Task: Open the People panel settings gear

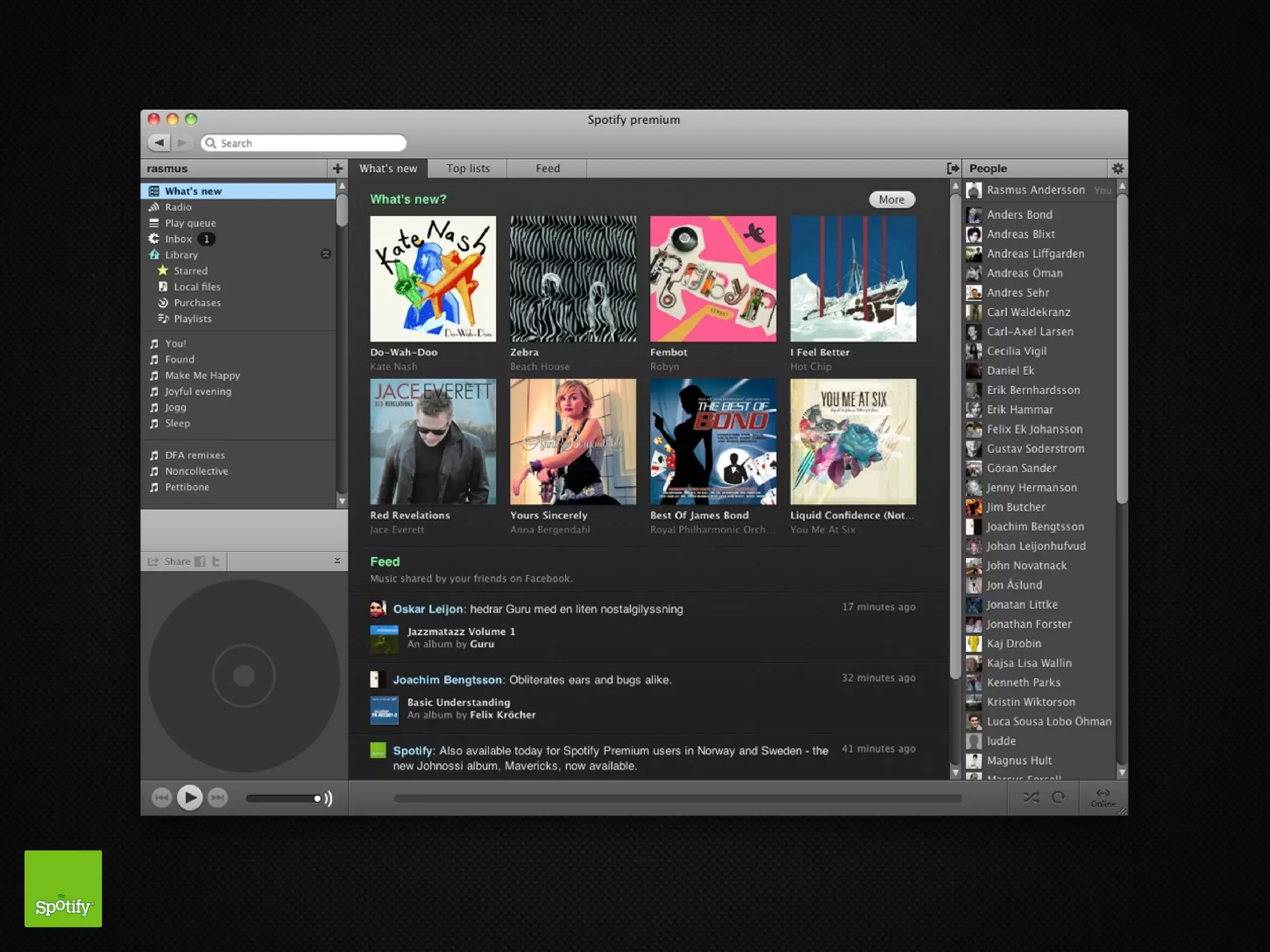Action: pyautogui.click(x=1117, y=168)
